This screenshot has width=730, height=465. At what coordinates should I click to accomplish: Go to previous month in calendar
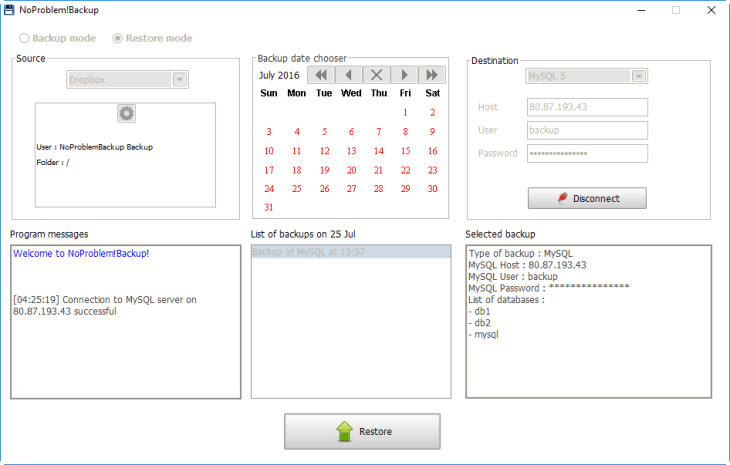point(348,75)
